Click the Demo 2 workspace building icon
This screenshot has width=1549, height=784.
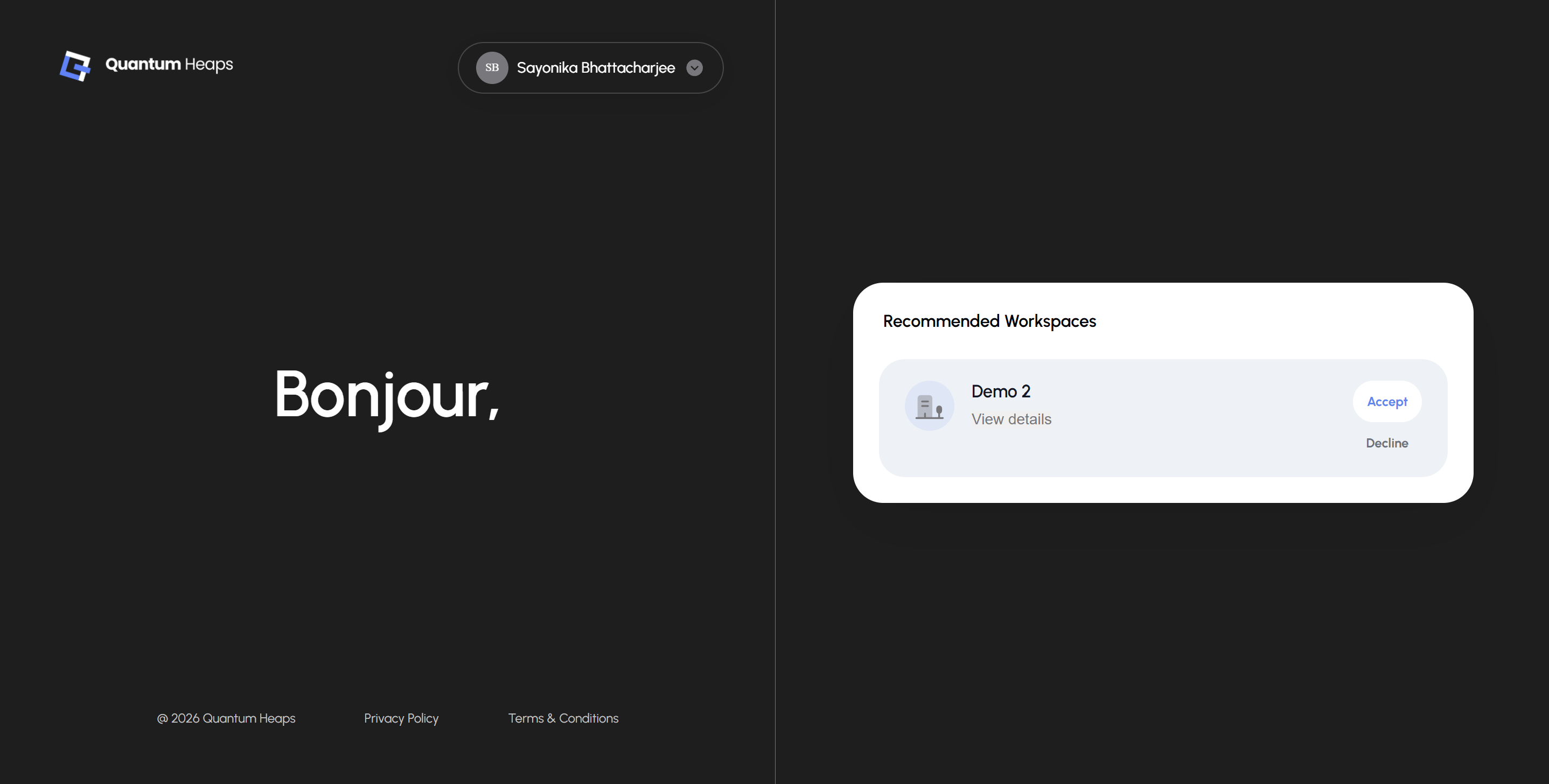tap(929, 406)
